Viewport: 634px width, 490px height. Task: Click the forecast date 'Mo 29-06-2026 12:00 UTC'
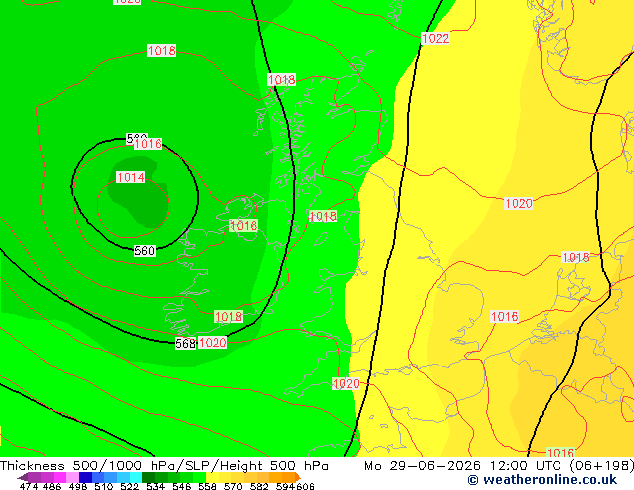(465, 466)
